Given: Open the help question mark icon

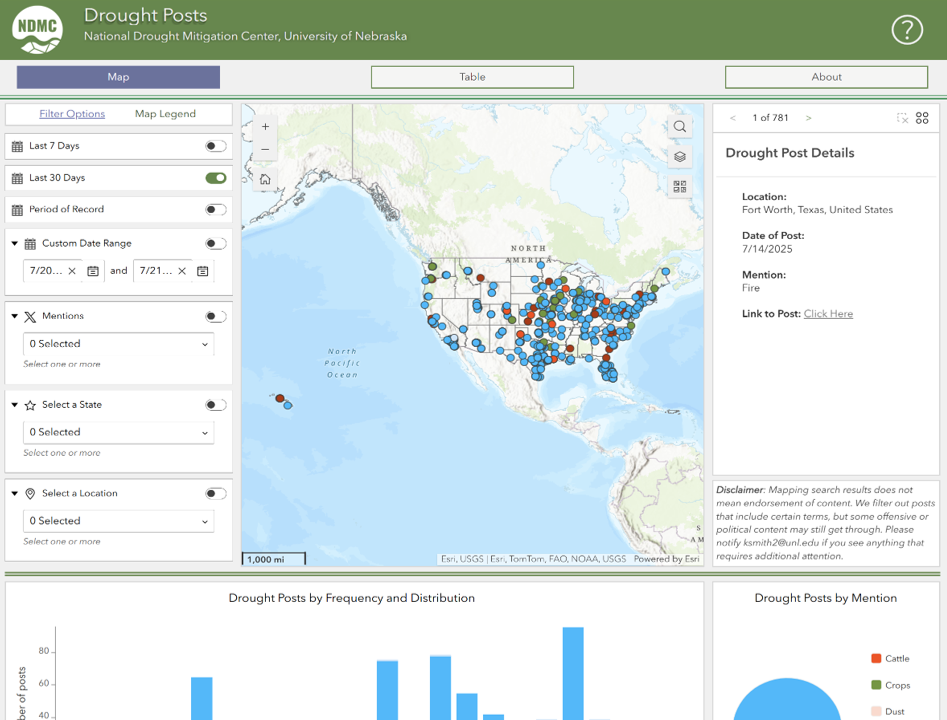Looking at the screenshot, I should point(907,30).
